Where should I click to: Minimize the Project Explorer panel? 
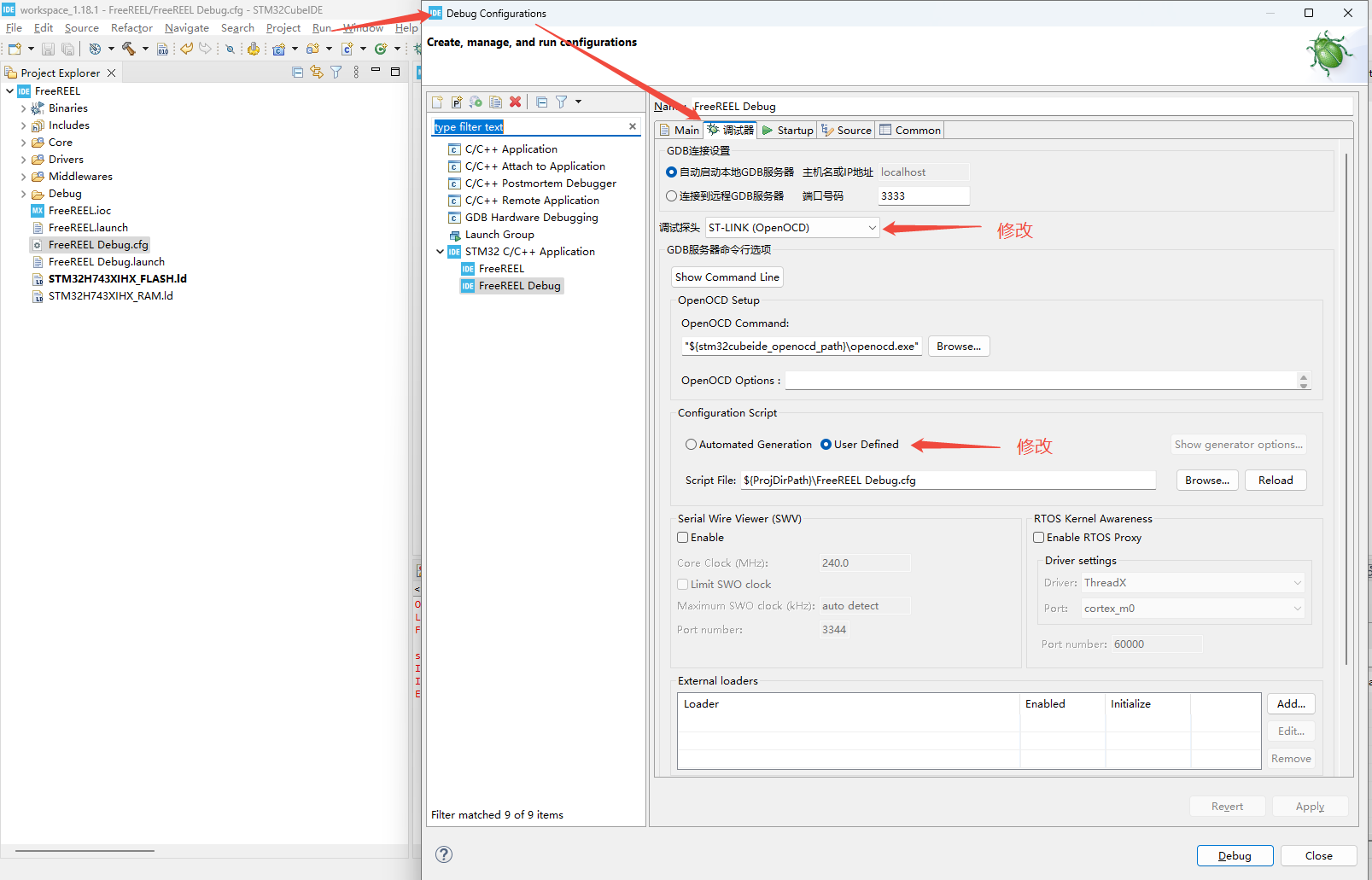[x=376, y=71]
